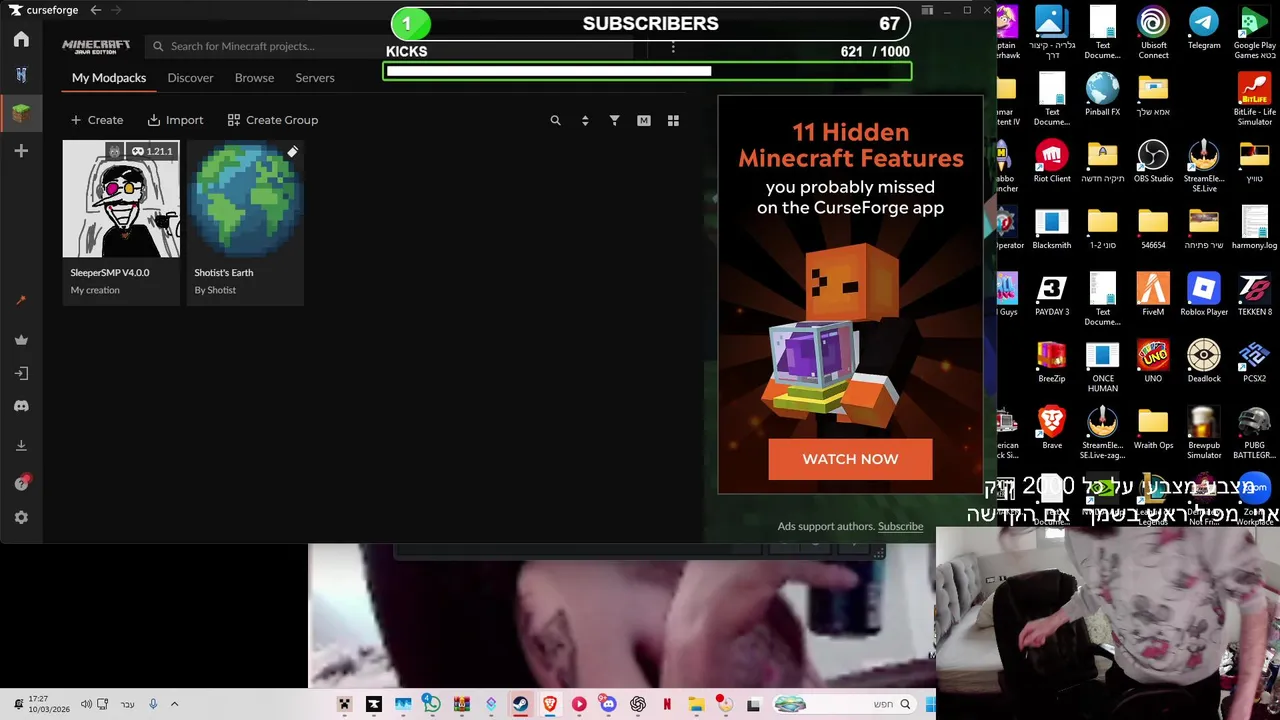Open TEKKEN 8 desktop icon
Screen dimensions: 1280x720
[1254, 295]
